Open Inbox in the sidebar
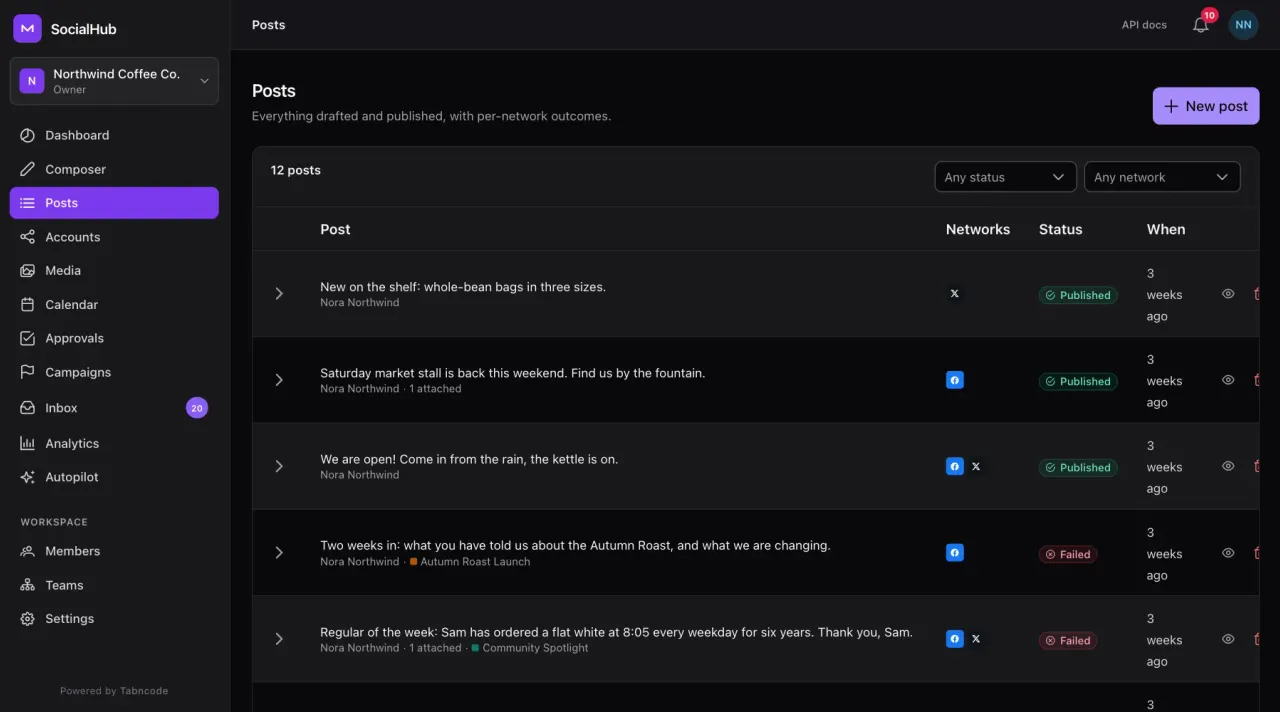The image size is (1280, 712). tap(114, 407)
